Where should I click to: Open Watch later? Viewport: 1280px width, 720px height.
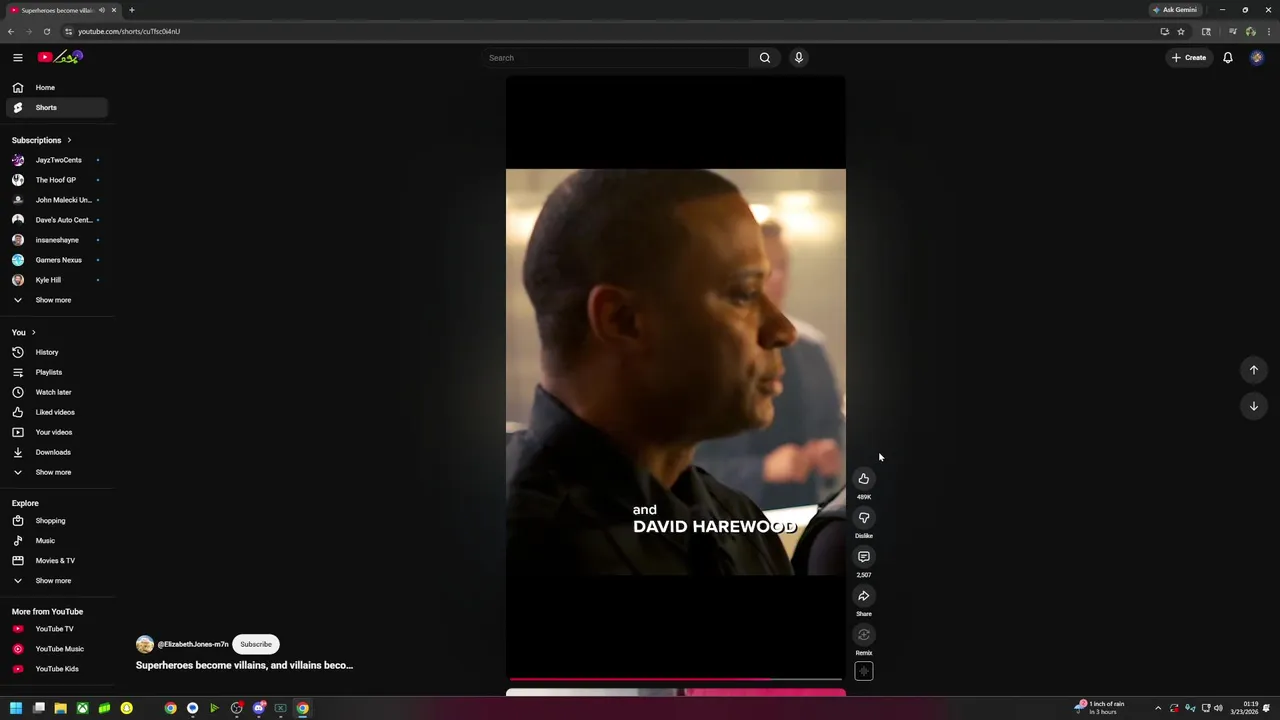[56, 392]
